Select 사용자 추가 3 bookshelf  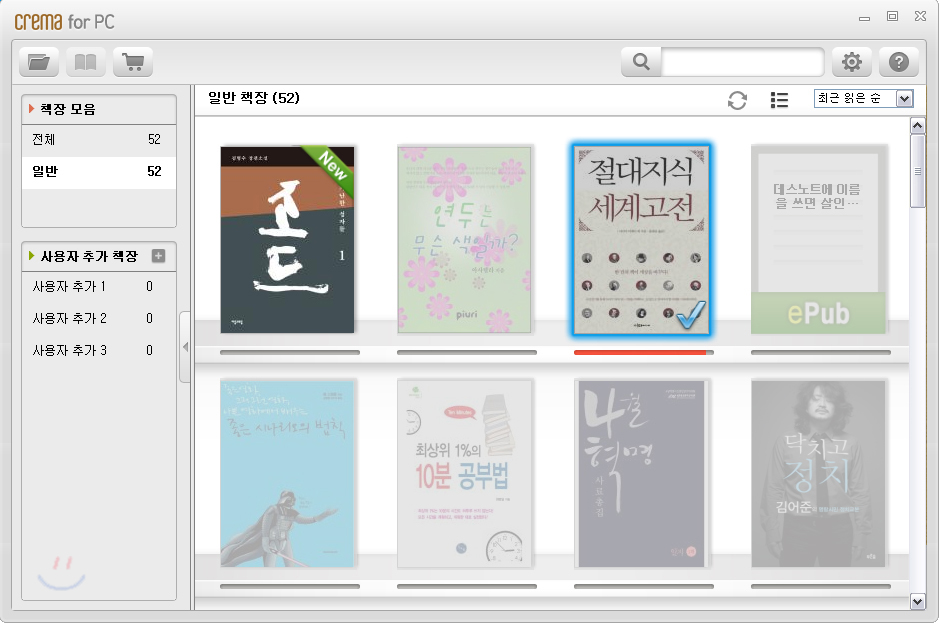pyautogui.click(x=99, y=350)
